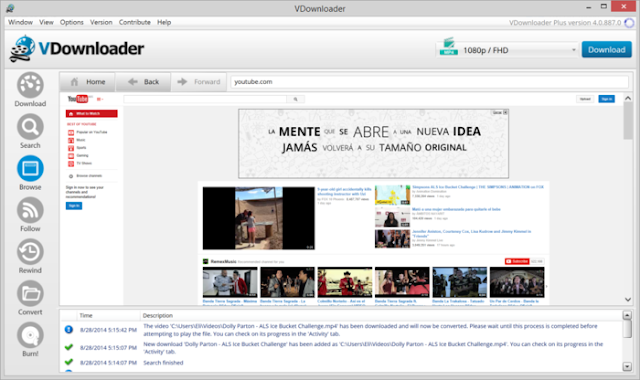Go Back in the embedded browser
The height and width of the screenshot is (380, 640).
[143, 82]
